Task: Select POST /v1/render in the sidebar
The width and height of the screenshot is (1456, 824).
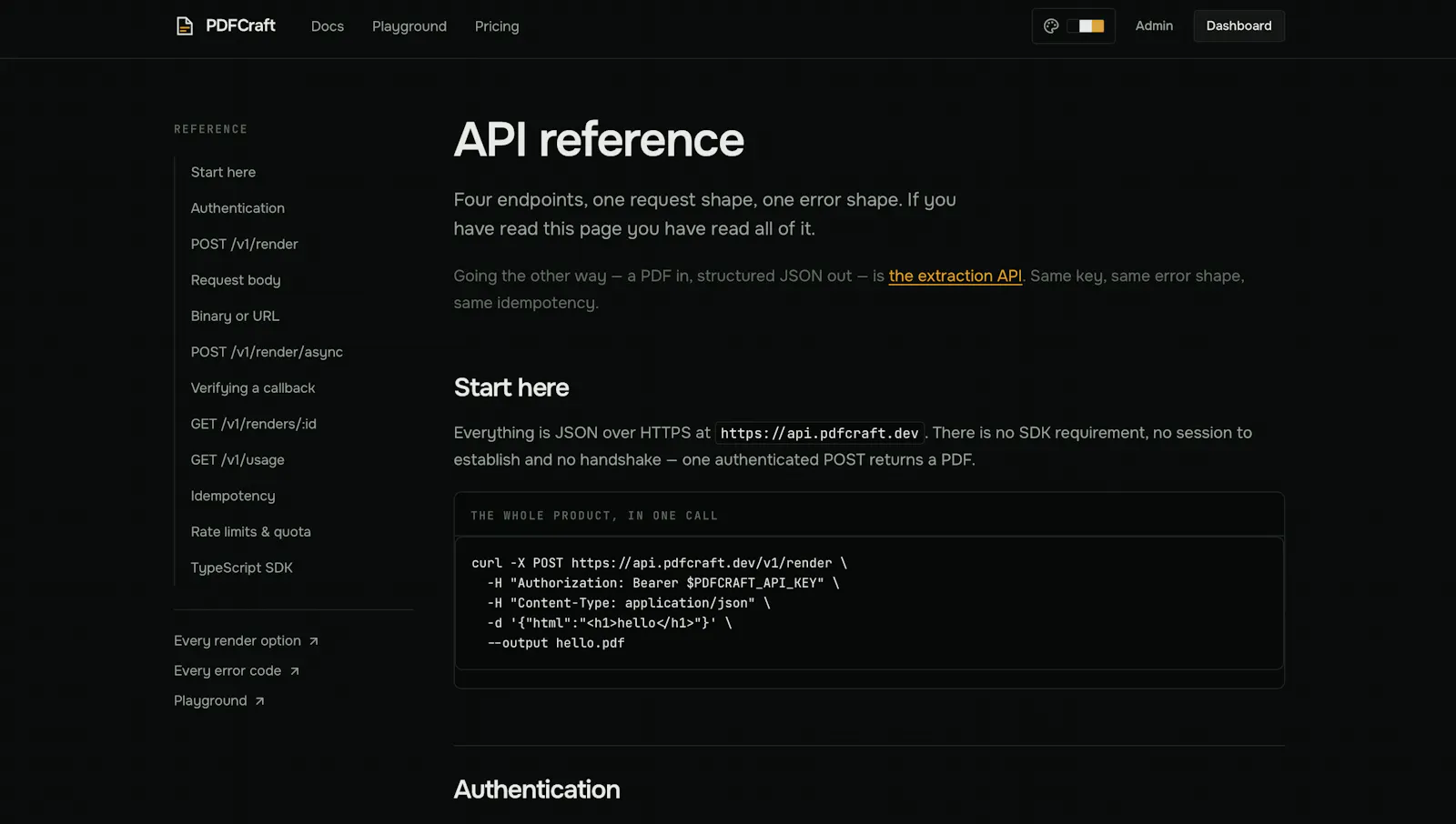Action: [x=244, y=244]
